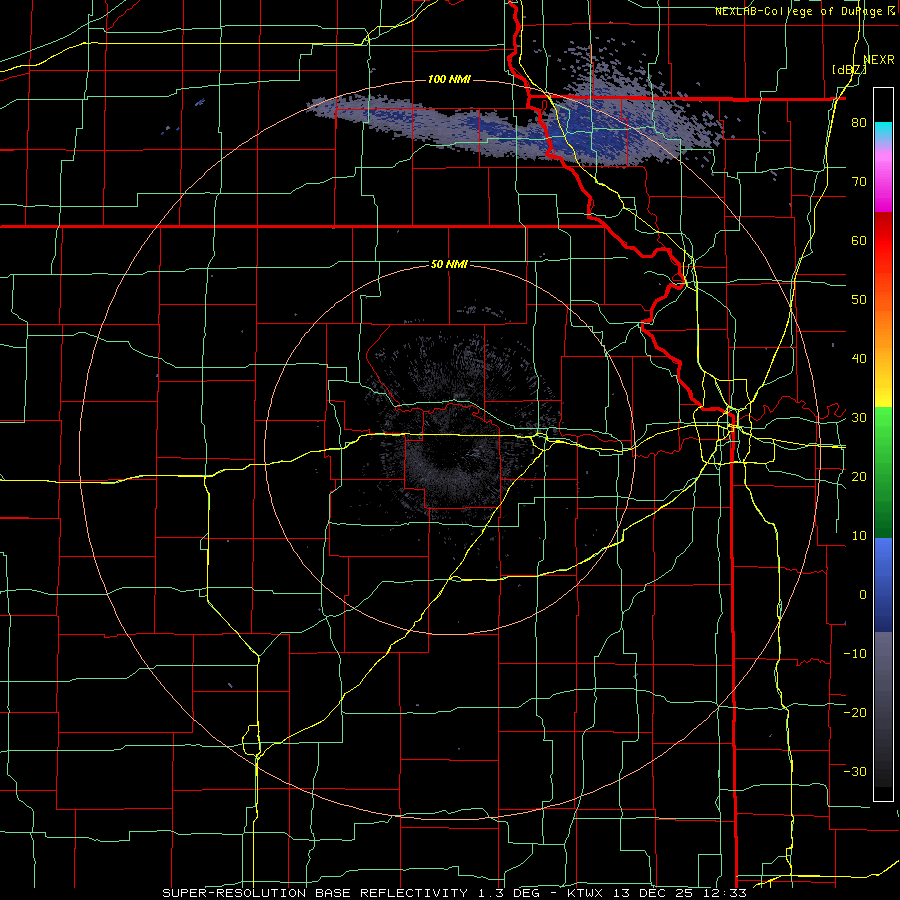Click the Super-Resolution Base Reflectivity caption
Screen dimensions: 900x900
(315, 893)
